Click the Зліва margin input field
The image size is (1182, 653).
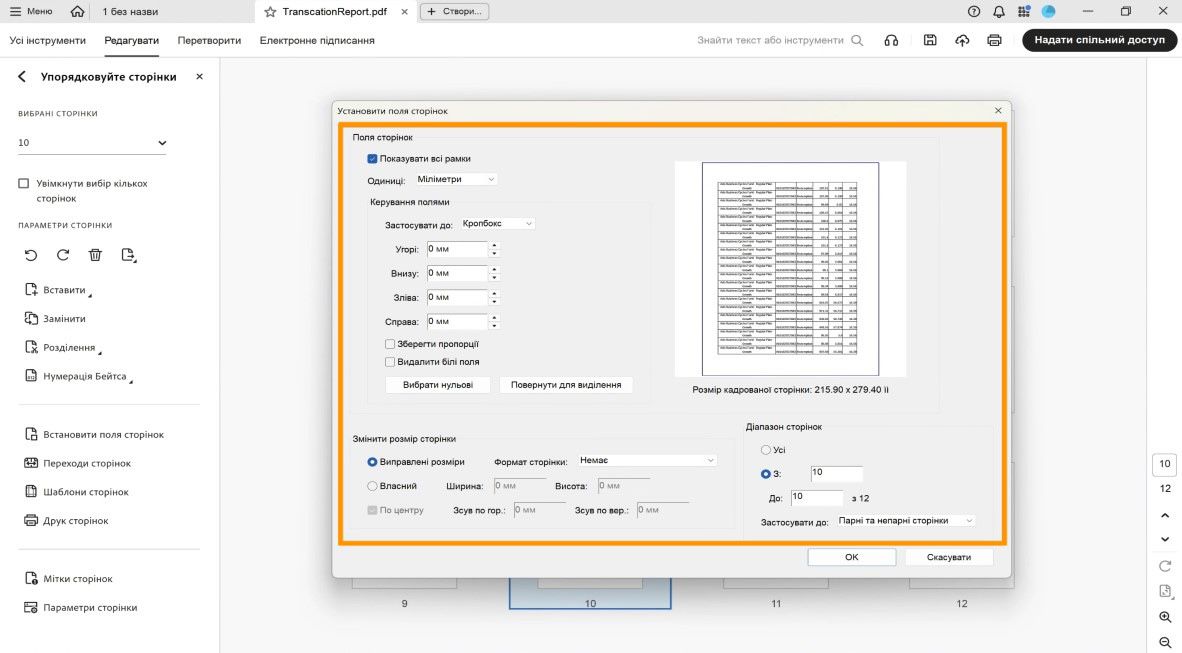(x=458, y=297)
